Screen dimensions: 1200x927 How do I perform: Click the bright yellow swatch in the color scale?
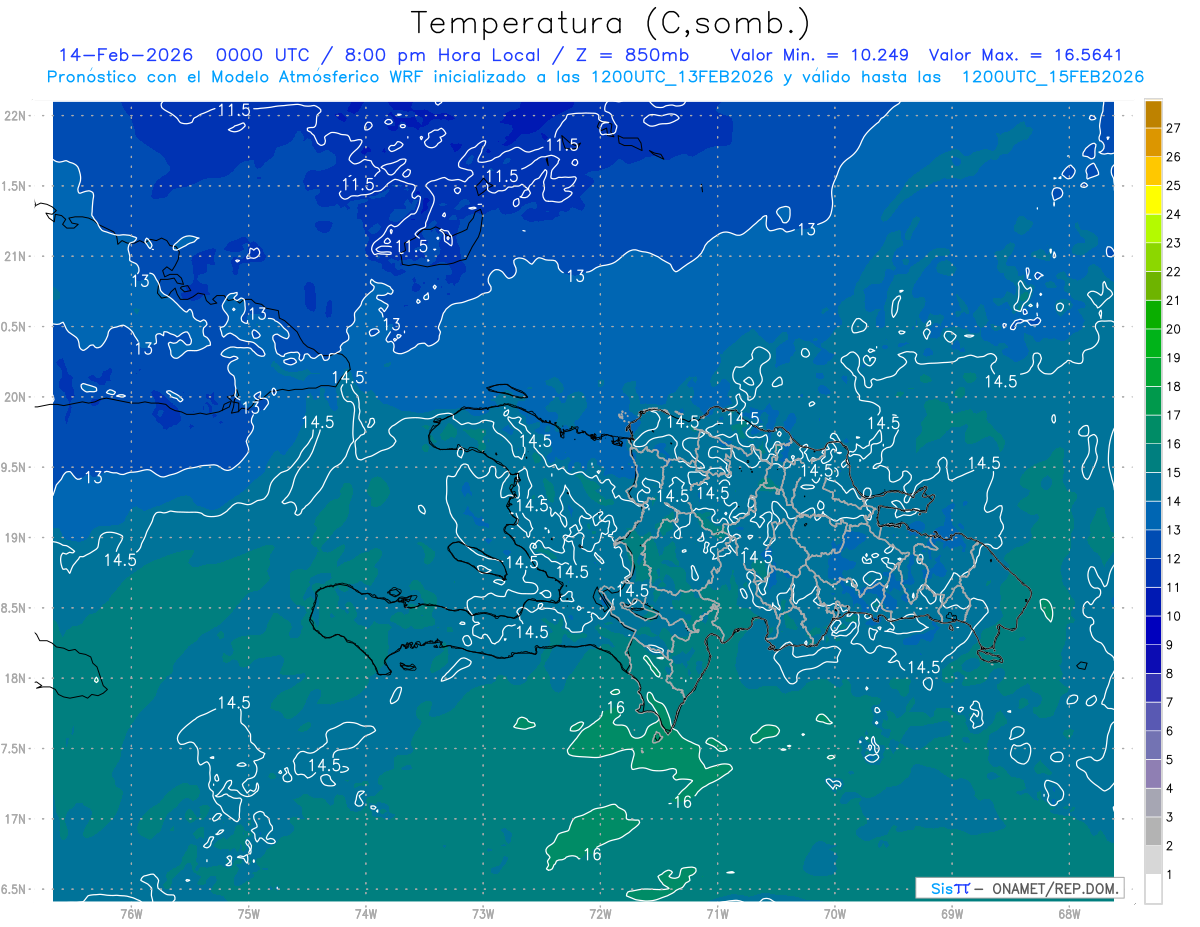pyautogui.click(x=1153, y=200)
